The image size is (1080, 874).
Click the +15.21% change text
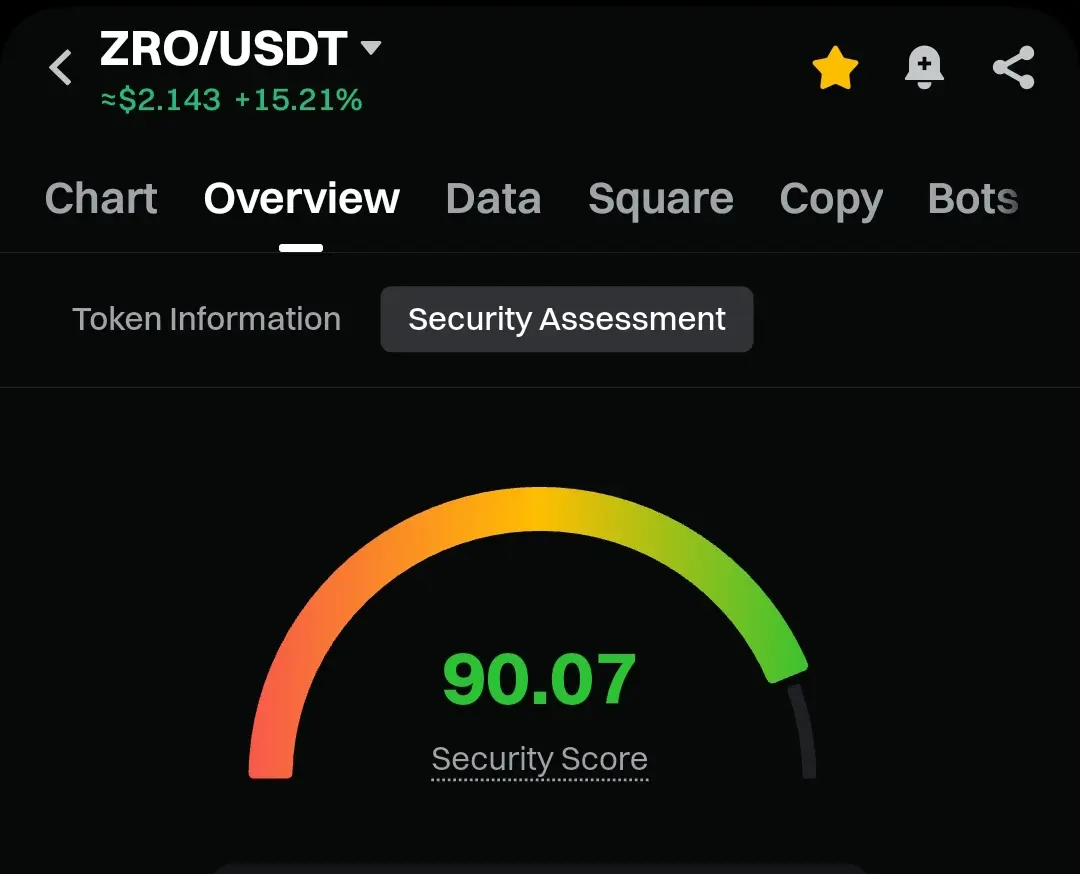click(298, 100)
